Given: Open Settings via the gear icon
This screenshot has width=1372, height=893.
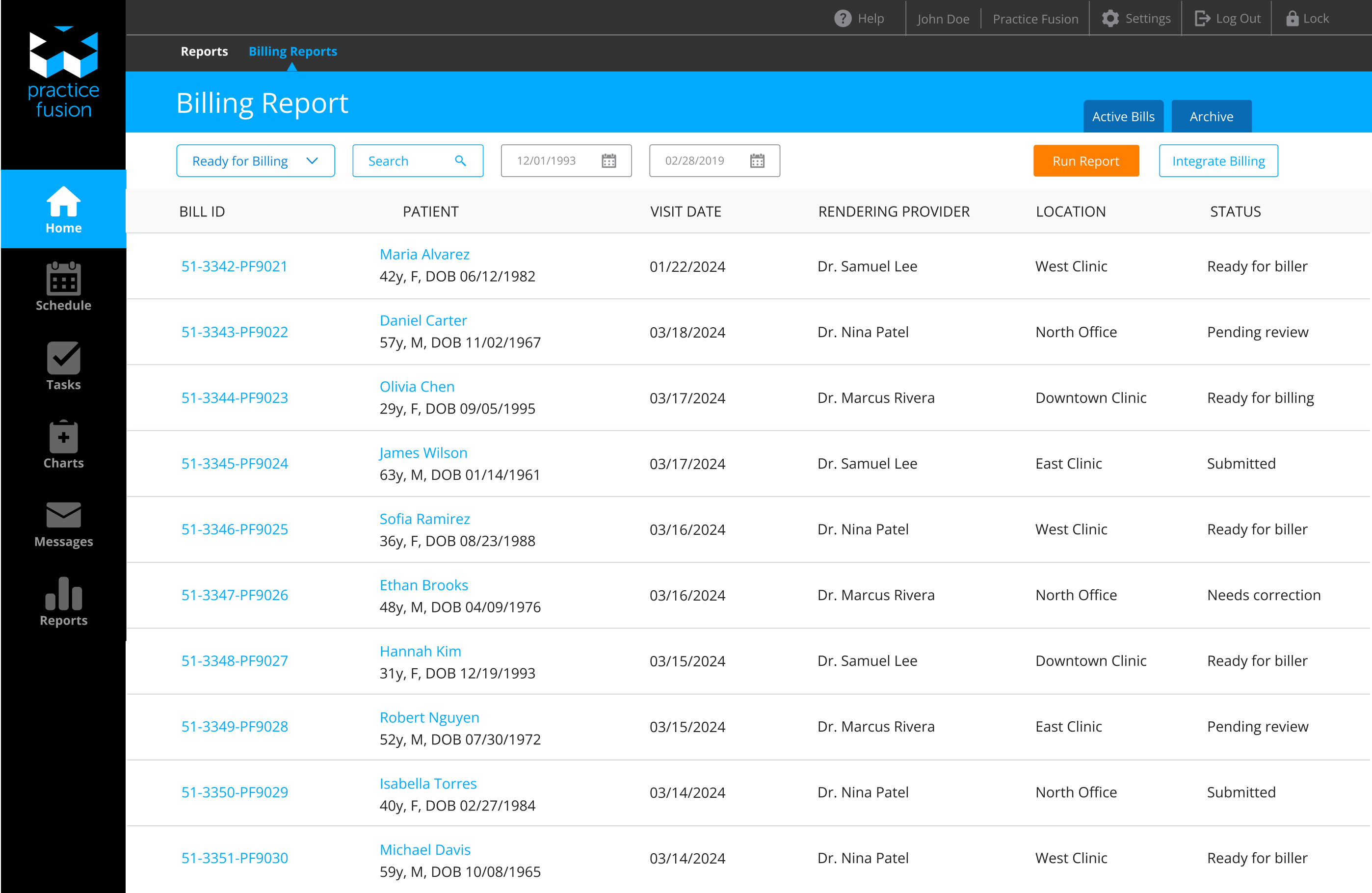Looking at the screenshot, I should tap(1109, 19).
